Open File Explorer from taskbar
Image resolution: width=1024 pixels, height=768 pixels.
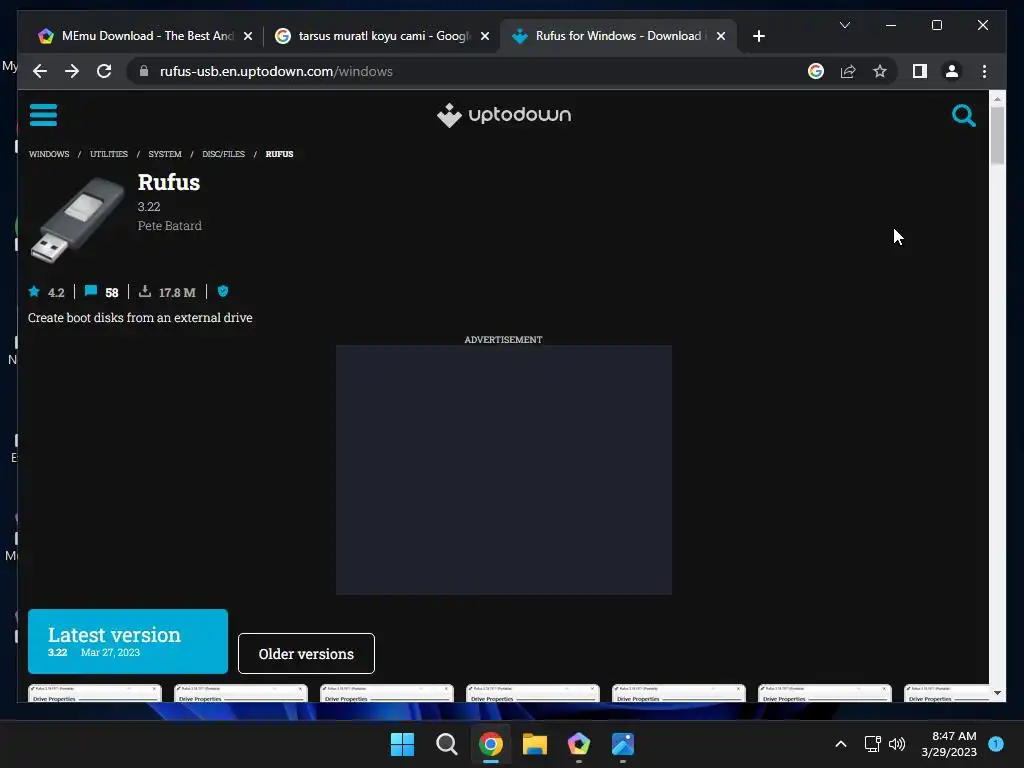pyautogui.click(x=535, y=744)
